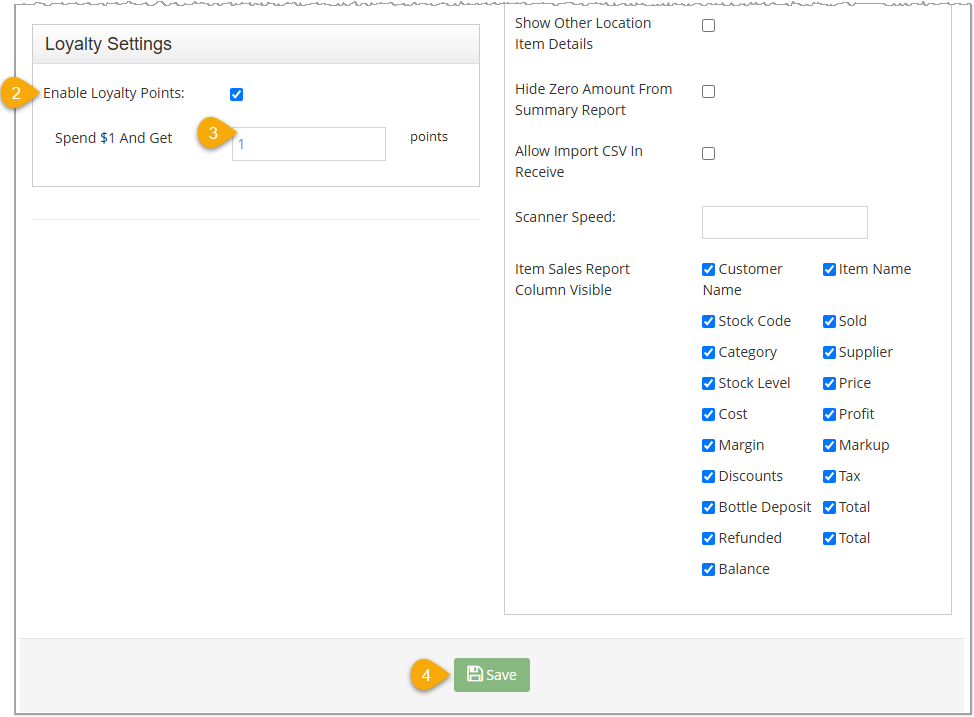Disable the Bottle Deposit column

pos(708,507)
